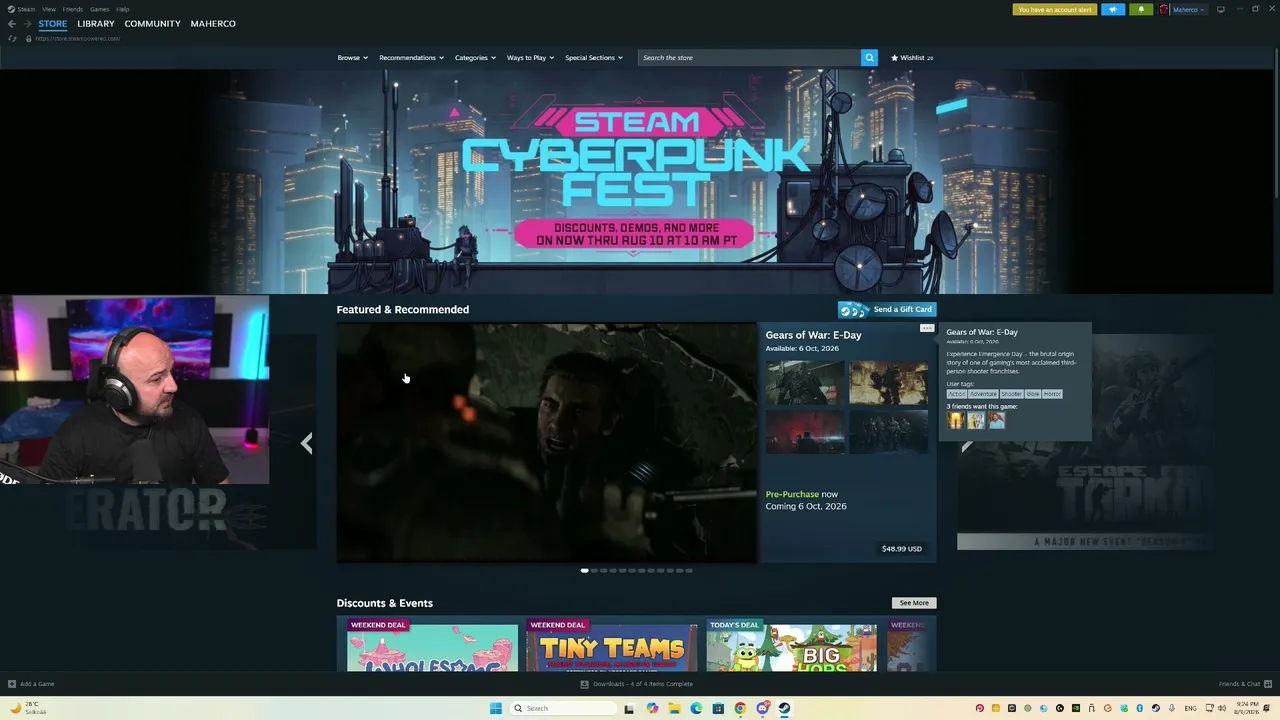Click the Steam icon in the taskbar

(784, 708)
